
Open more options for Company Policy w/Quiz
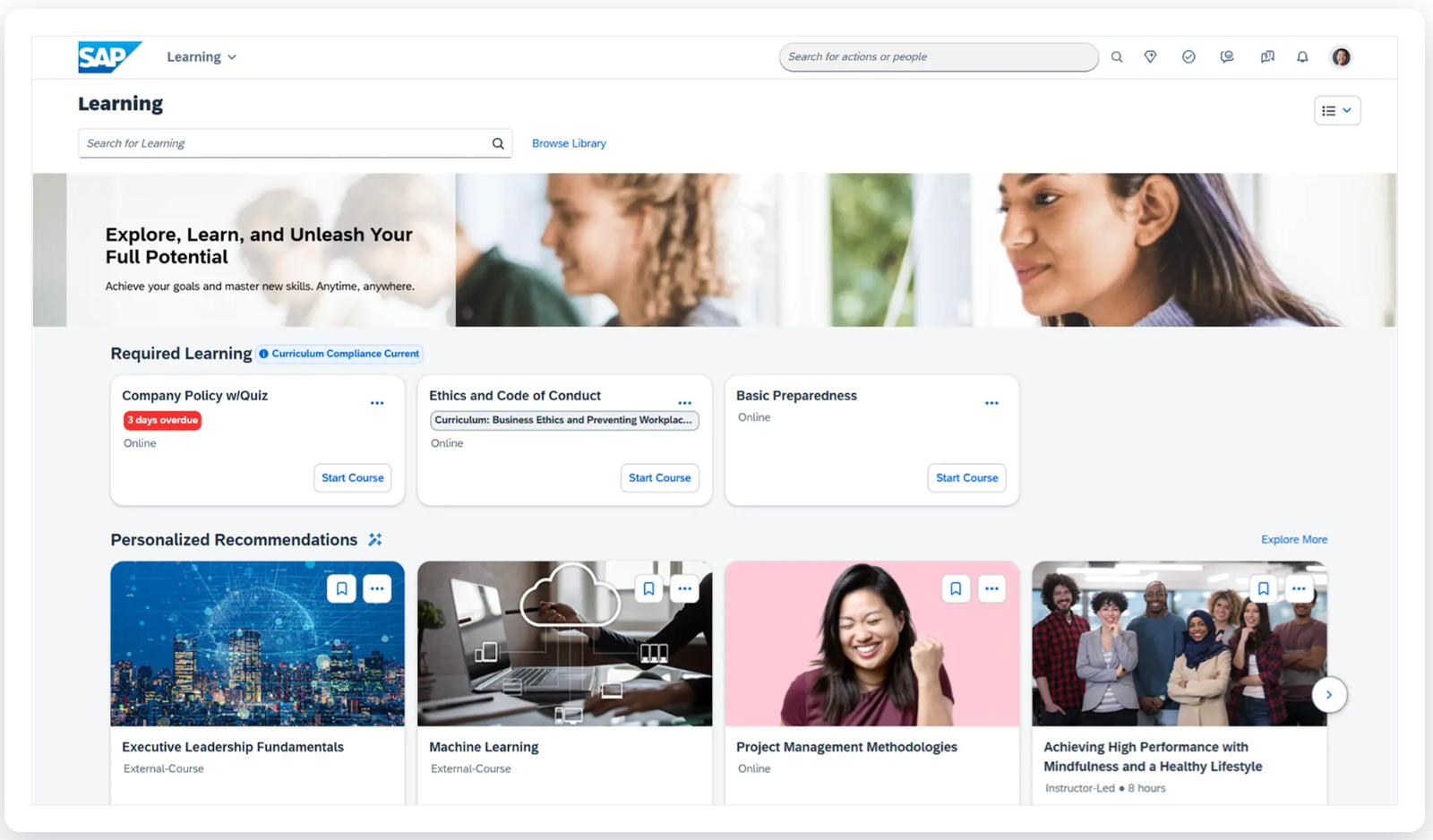coord(377,403)
